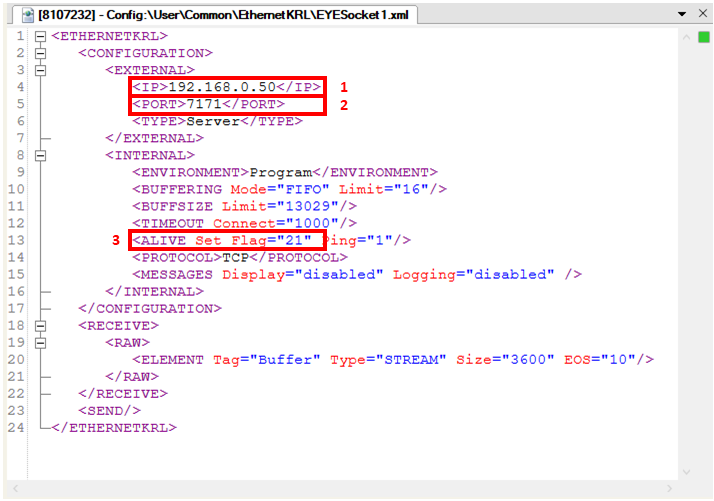Click the EOS value "10"
The height and width of the screenshot is (501, 714).
[618, 360]
